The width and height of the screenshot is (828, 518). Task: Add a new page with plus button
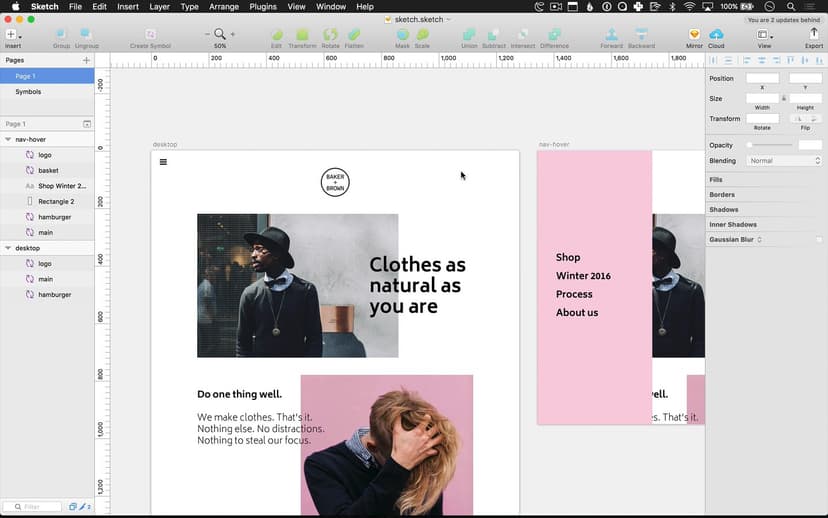86,61
